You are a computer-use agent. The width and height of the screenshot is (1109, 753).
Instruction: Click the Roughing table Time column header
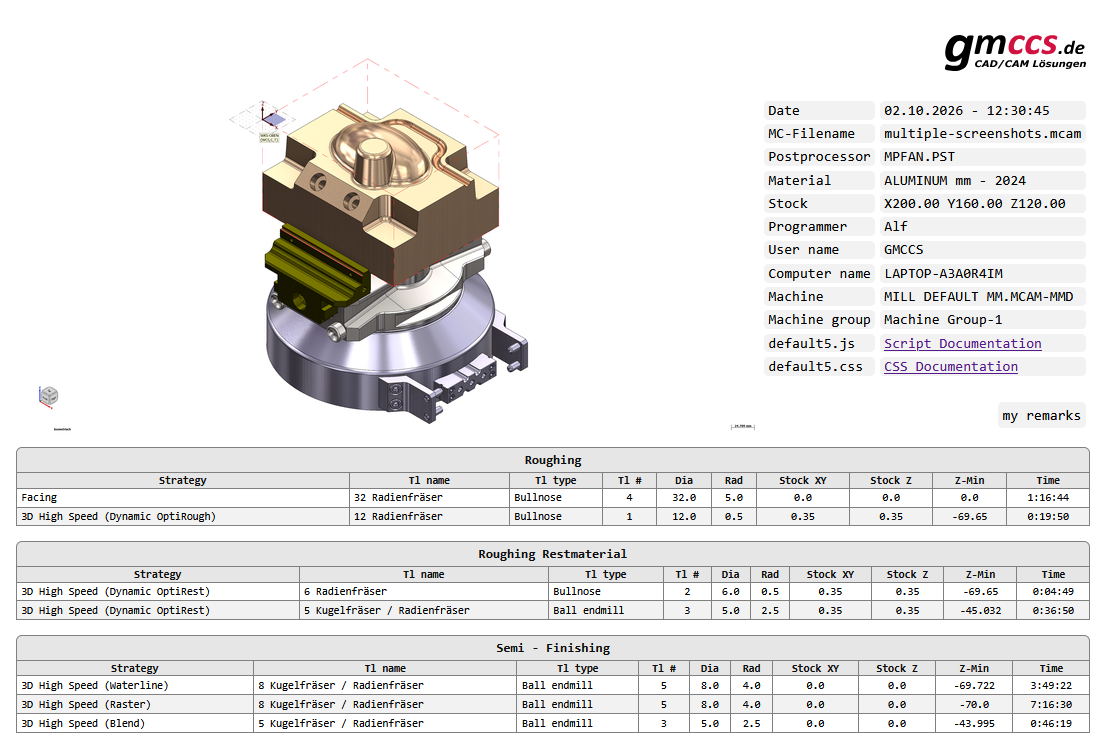(1048, 481)
